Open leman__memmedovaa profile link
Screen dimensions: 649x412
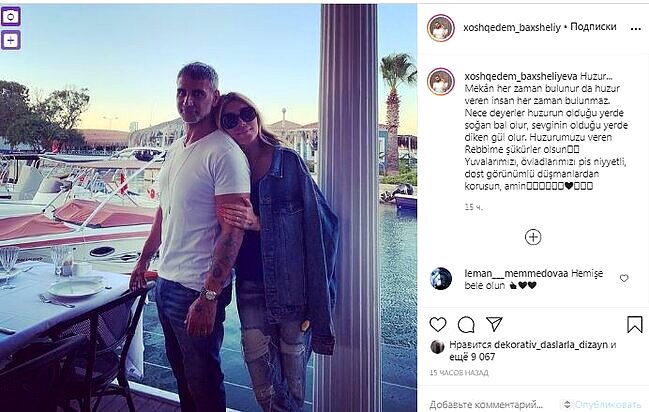pyautogui.click(x=516, y=274)
